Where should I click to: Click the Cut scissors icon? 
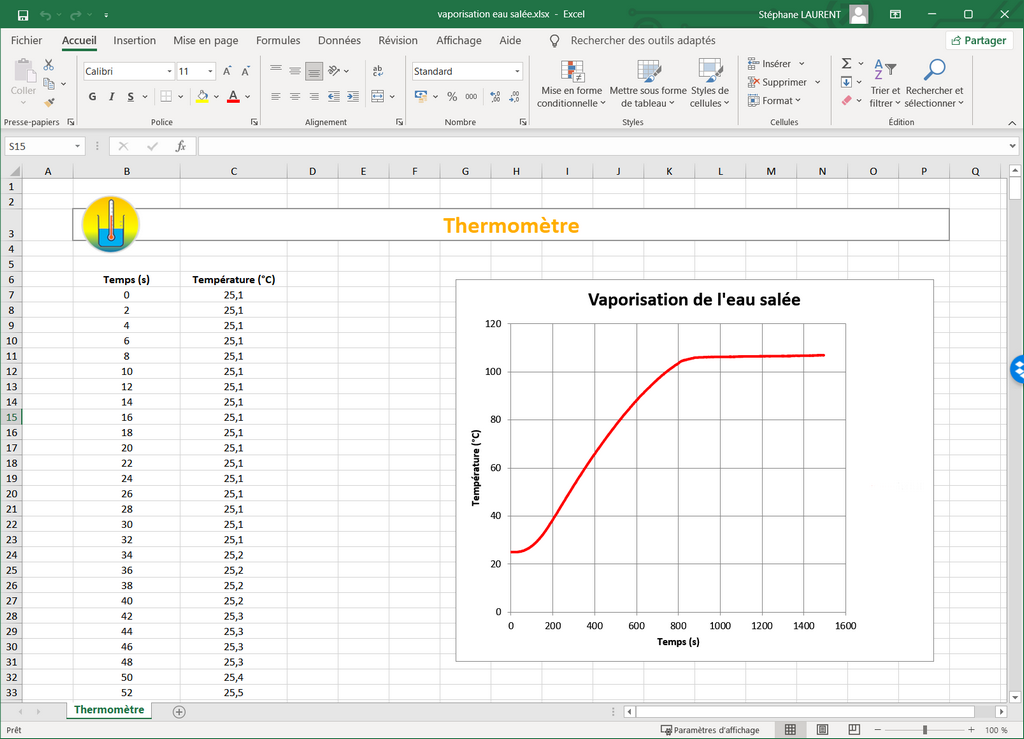pyautogui.click(x=48, y=65)
